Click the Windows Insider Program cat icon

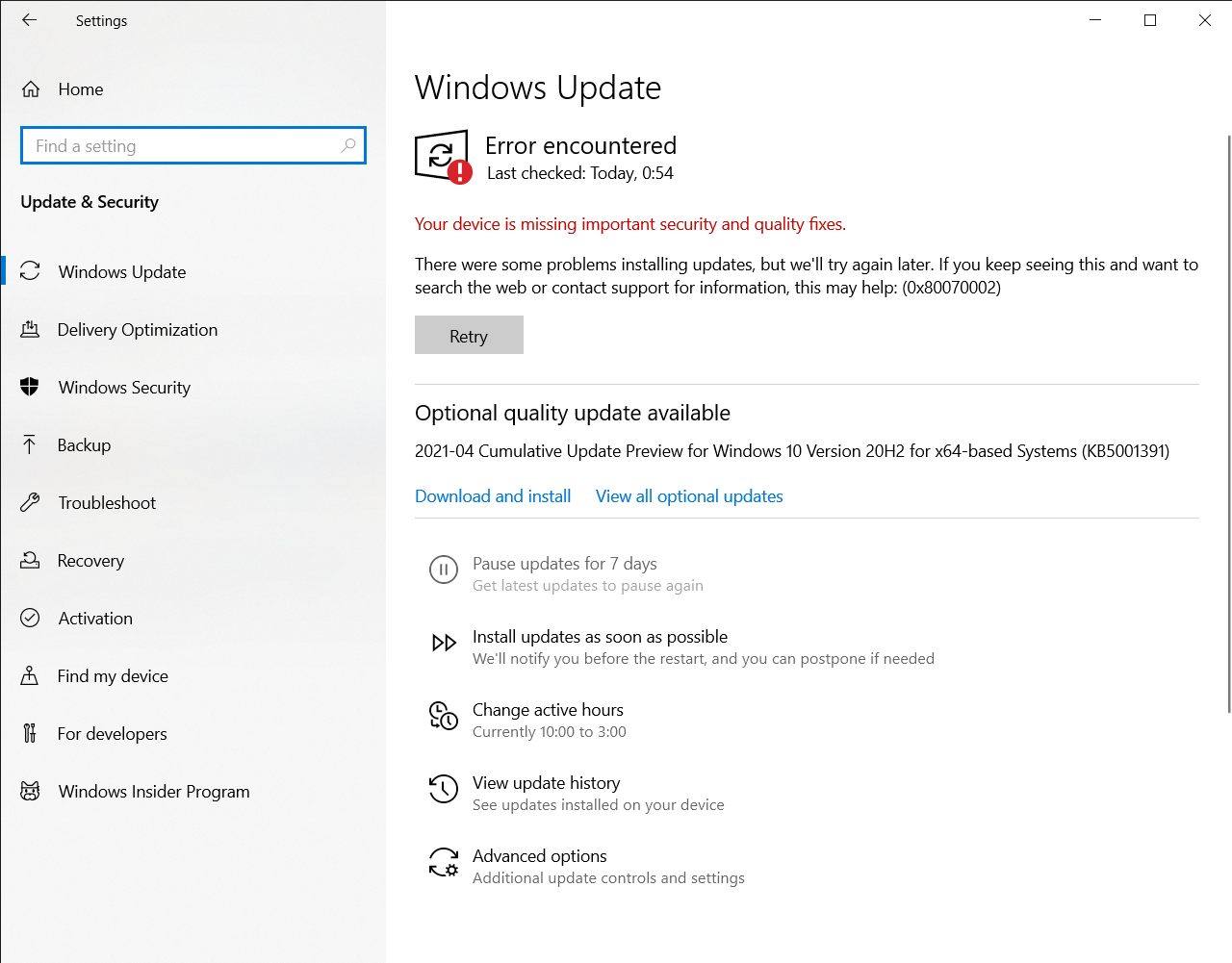30,791
